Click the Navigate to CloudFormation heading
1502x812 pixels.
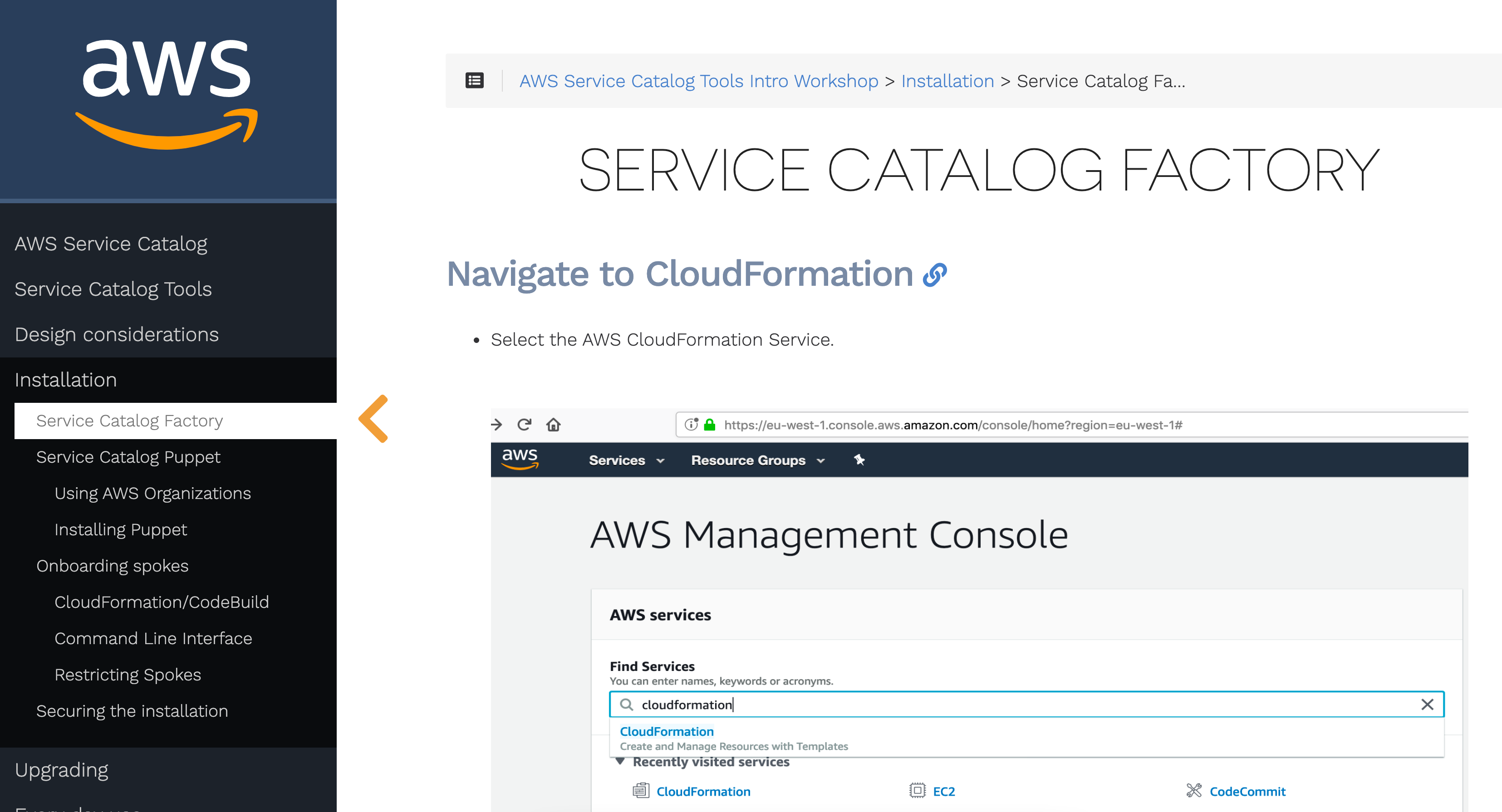(680, 274)
